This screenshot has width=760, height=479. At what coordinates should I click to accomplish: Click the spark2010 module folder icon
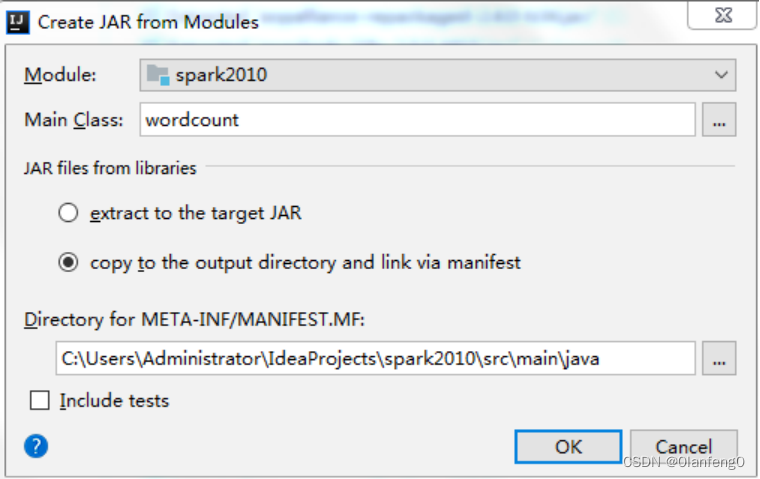coord(158,75)
